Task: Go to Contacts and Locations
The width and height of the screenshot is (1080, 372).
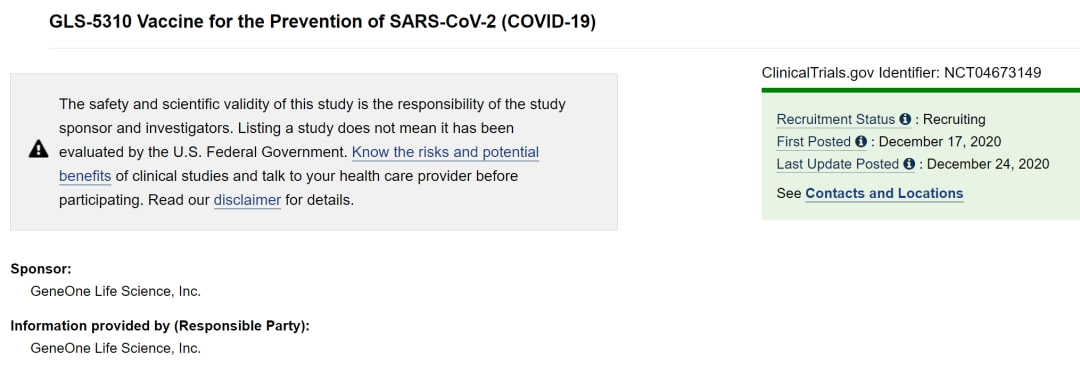Action: tap(884, 193)
